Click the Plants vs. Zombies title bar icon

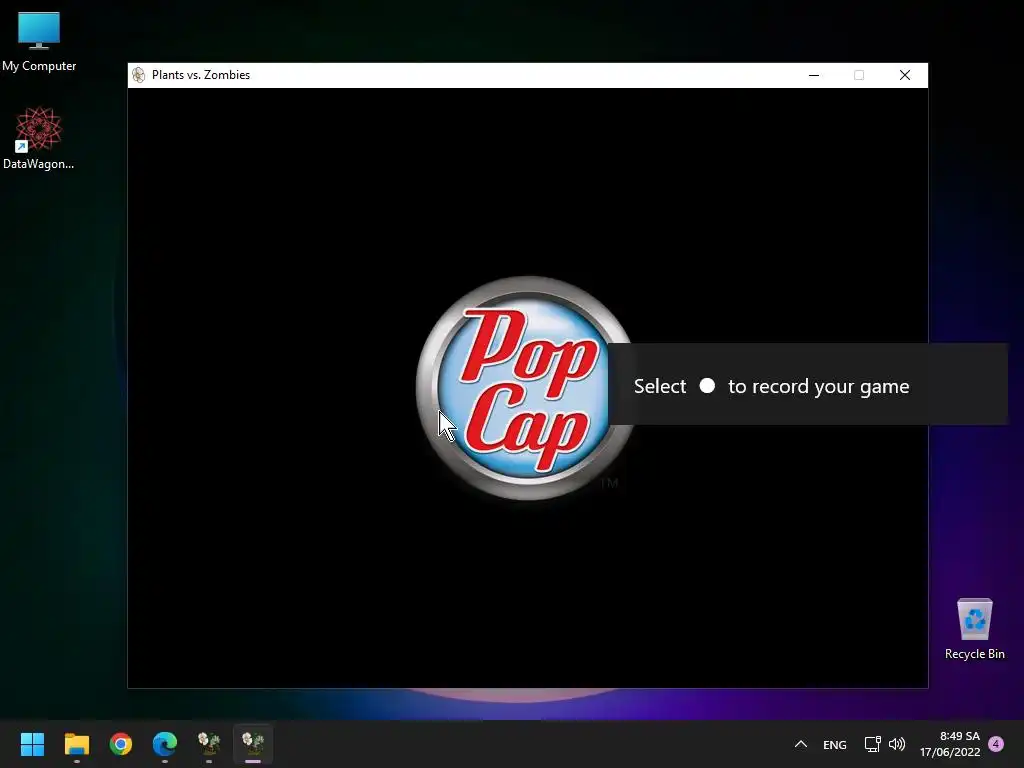click(x=138, y=75)
